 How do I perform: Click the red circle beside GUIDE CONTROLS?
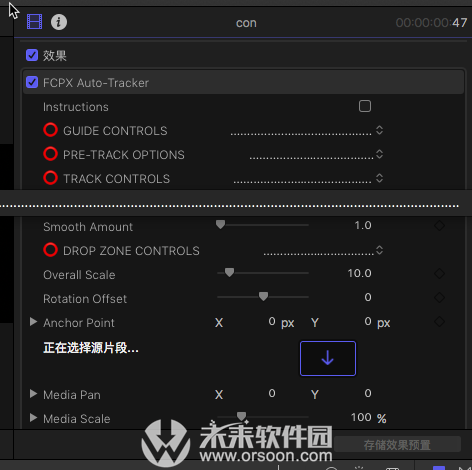(50, 130)
